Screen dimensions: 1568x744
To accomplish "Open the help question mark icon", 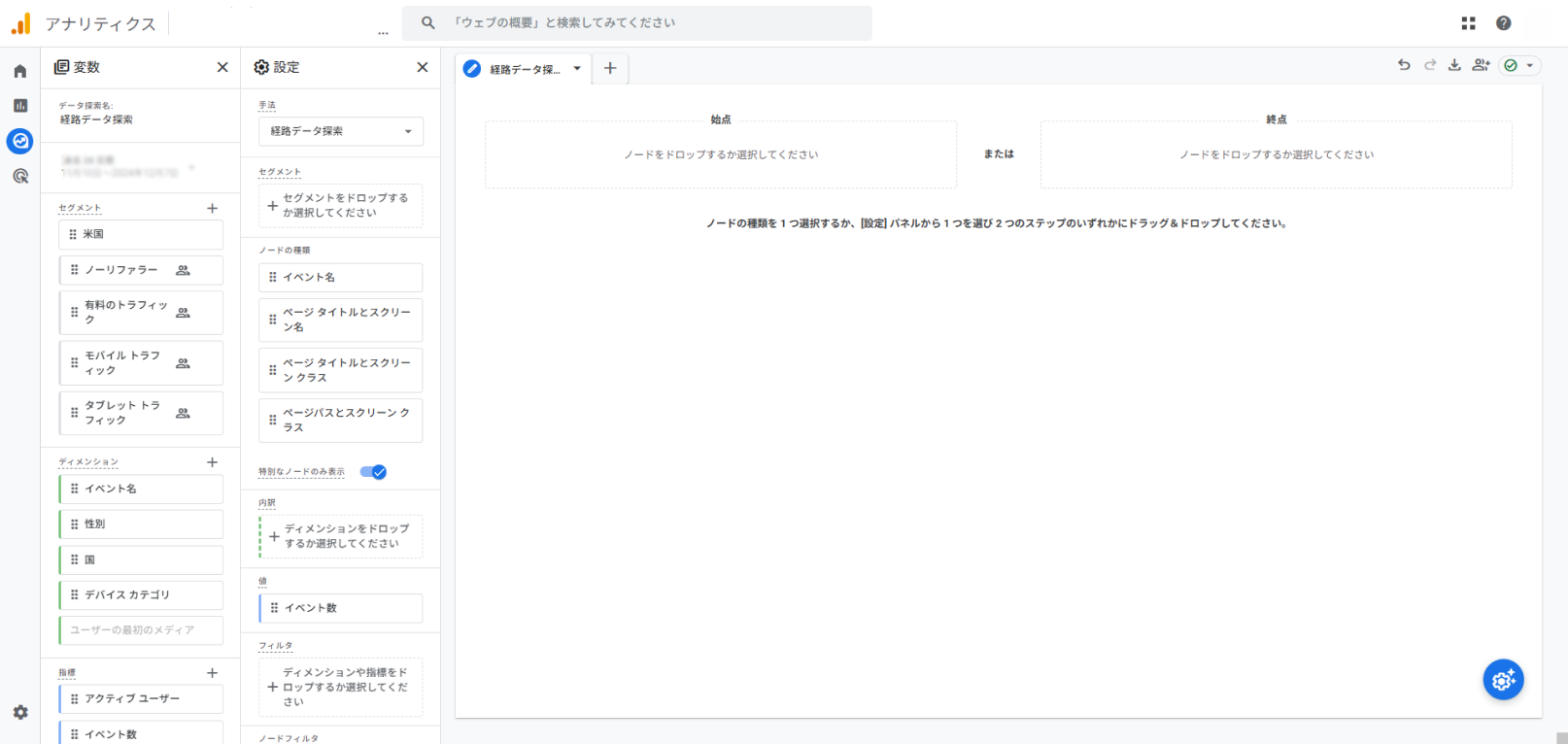I will (x=1503, y=23).
